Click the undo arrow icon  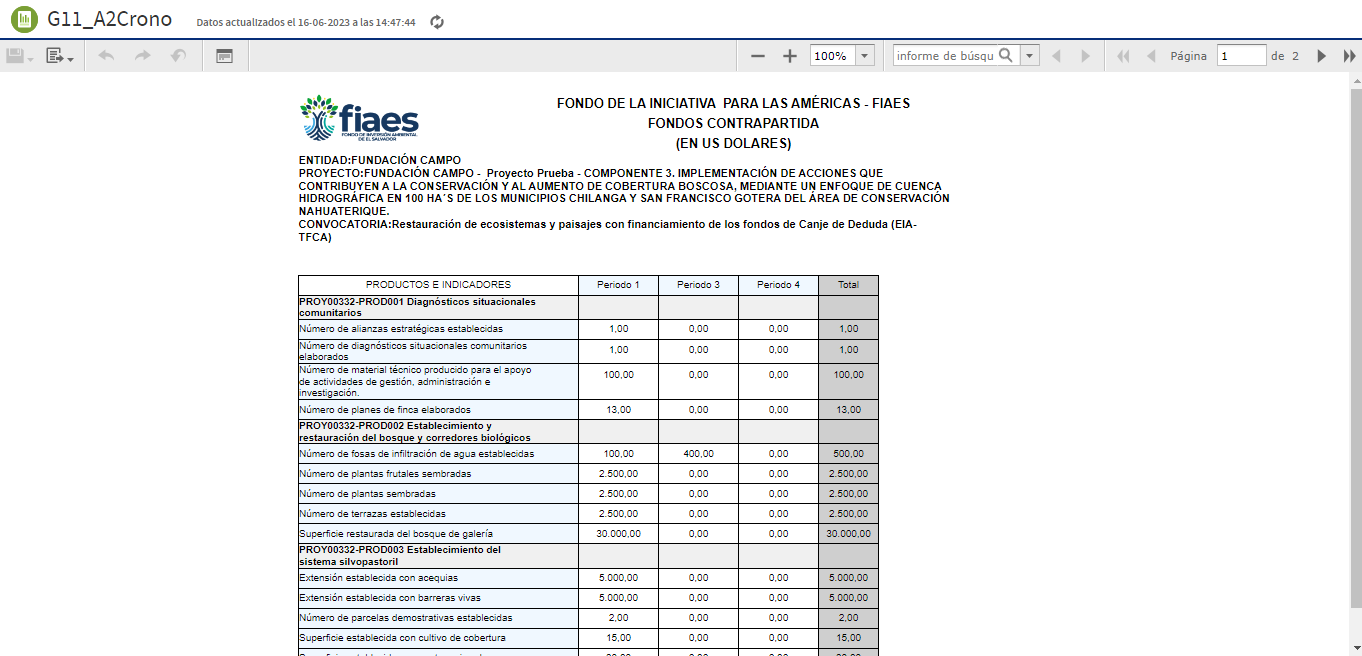click(106, 57)
